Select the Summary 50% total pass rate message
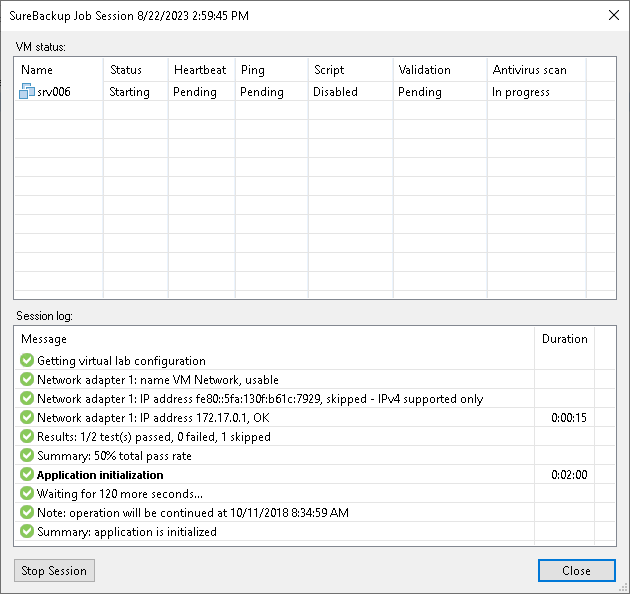The width and height of the screenshot is (630, 594). tap(115, 456)
